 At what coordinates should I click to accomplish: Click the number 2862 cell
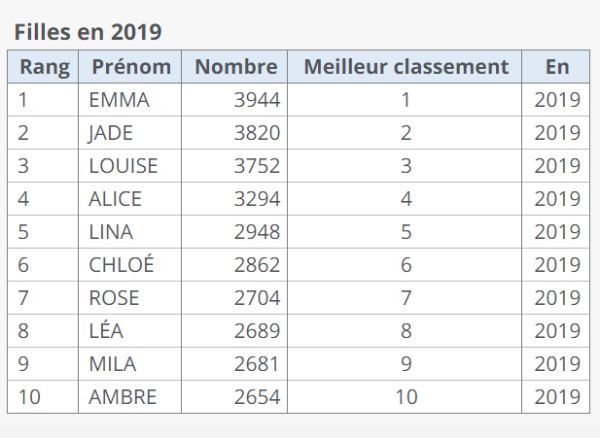[x=257, y=265]
